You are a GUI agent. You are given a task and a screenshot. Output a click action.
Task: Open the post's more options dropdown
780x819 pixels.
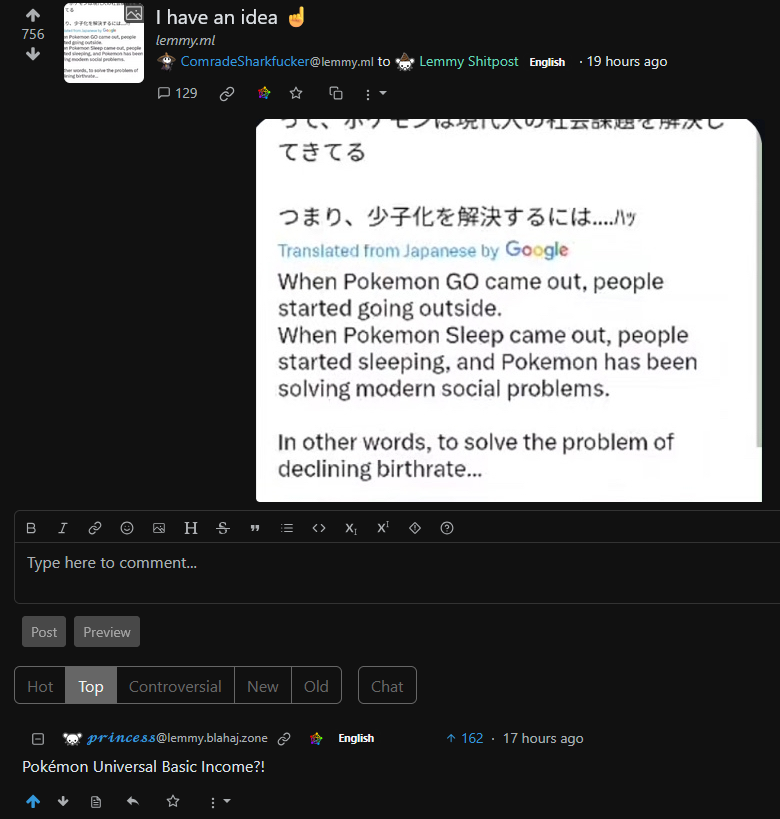[x=375, y=94]
